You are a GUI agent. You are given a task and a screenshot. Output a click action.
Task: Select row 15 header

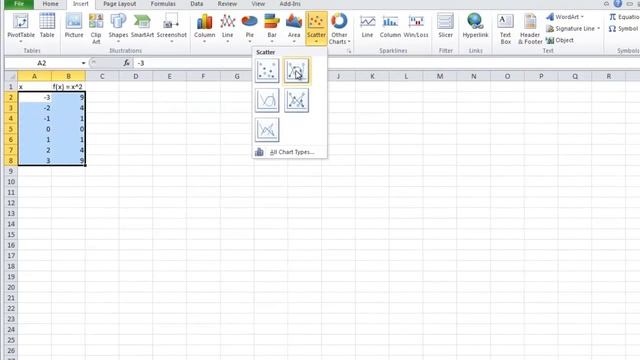coord(11,235)
